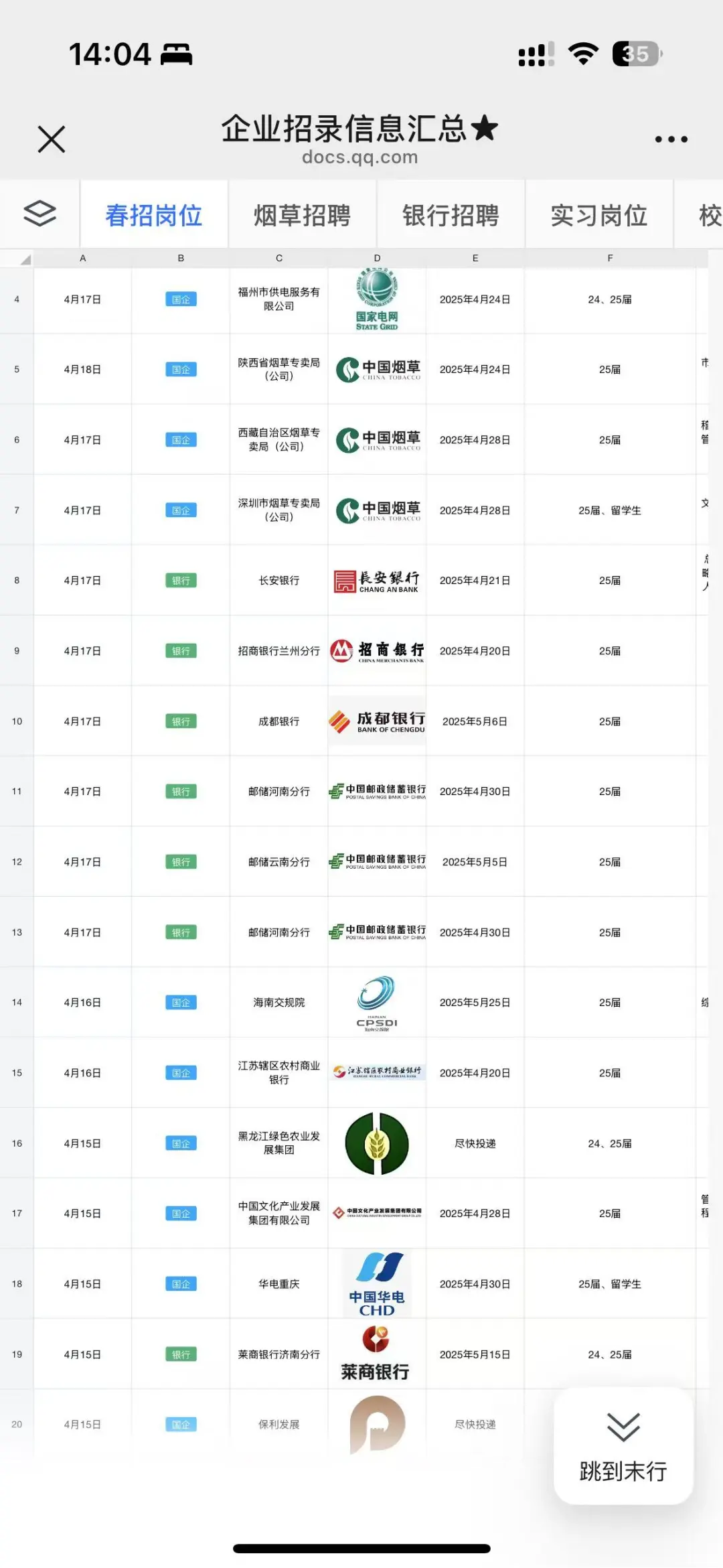Switch to the 烟草招聘 tab
Screen dimensions: 723x1568
[x=303, y=215]
